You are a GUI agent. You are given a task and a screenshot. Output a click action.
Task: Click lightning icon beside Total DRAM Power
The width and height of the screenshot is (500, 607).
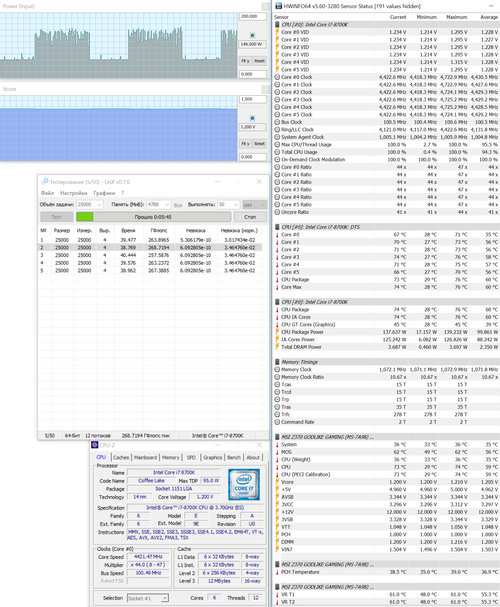(x=277, y=347)
